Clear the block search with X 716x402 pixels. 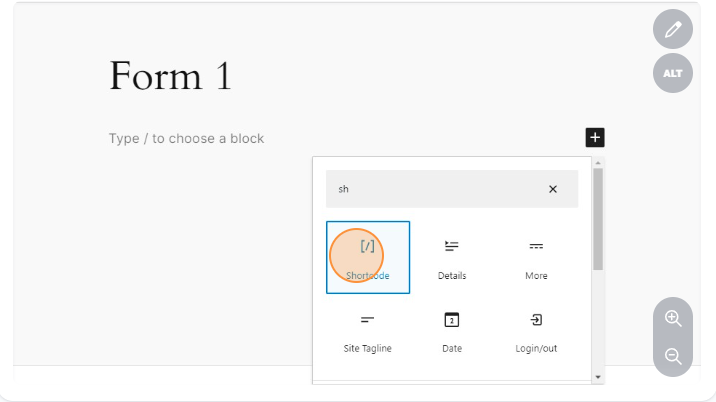coord(553,189)
